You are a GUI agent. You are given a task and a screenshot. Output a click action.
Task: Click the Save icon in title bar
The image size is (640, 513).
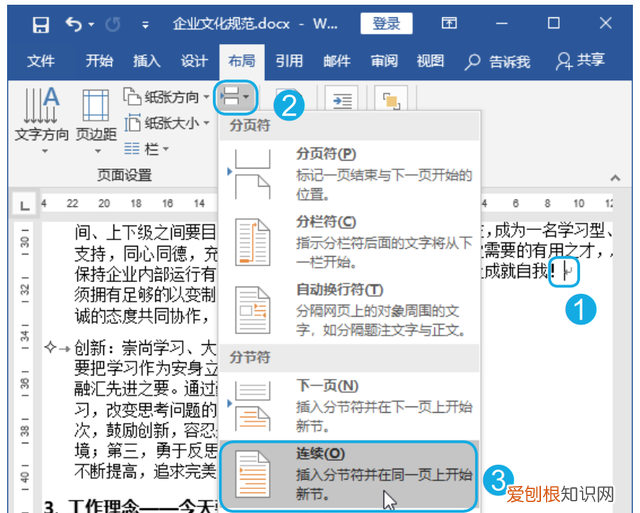point(41,25)
